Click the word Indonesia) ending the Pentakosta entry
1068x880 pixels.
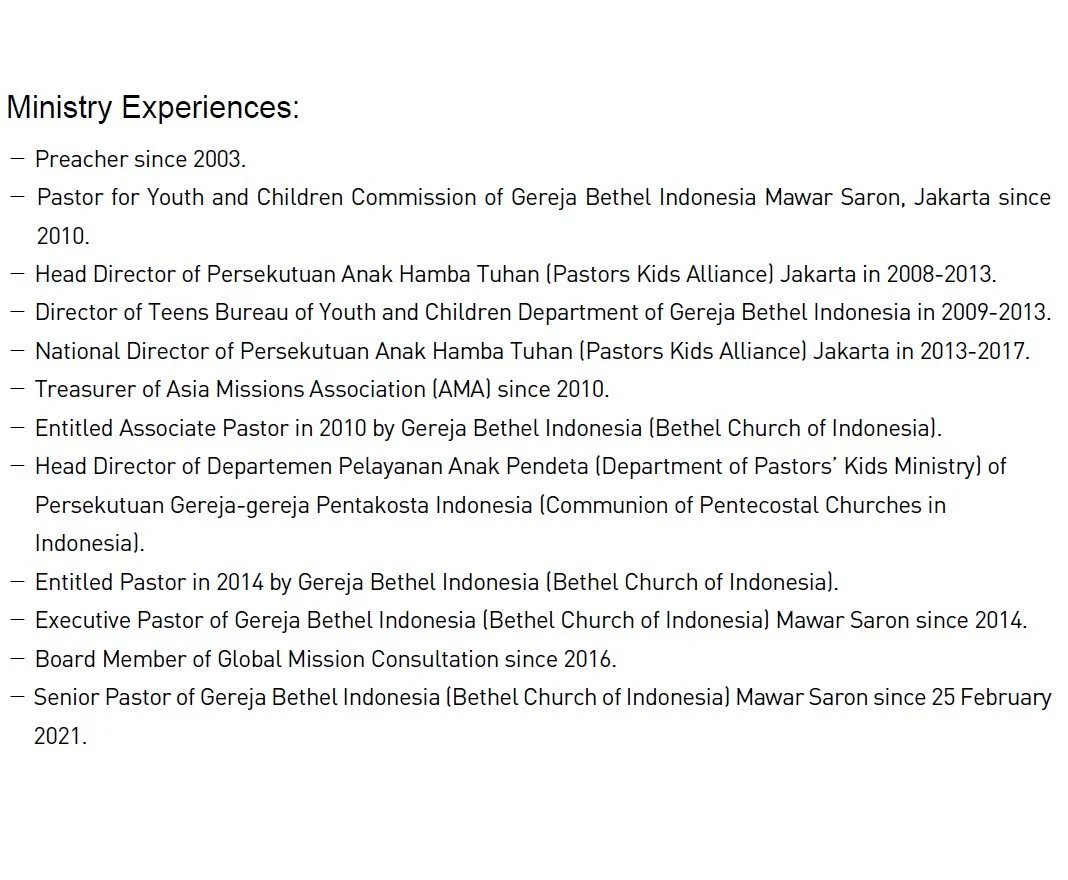pos(90,544)
